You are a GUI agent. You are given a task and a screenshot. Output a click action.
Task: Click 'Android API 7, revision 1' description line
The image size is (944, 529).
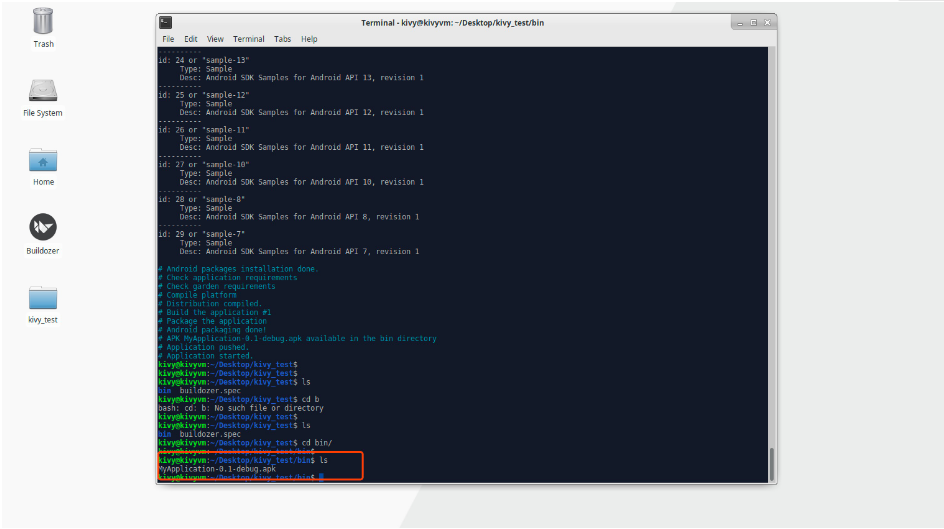point(299,252)
